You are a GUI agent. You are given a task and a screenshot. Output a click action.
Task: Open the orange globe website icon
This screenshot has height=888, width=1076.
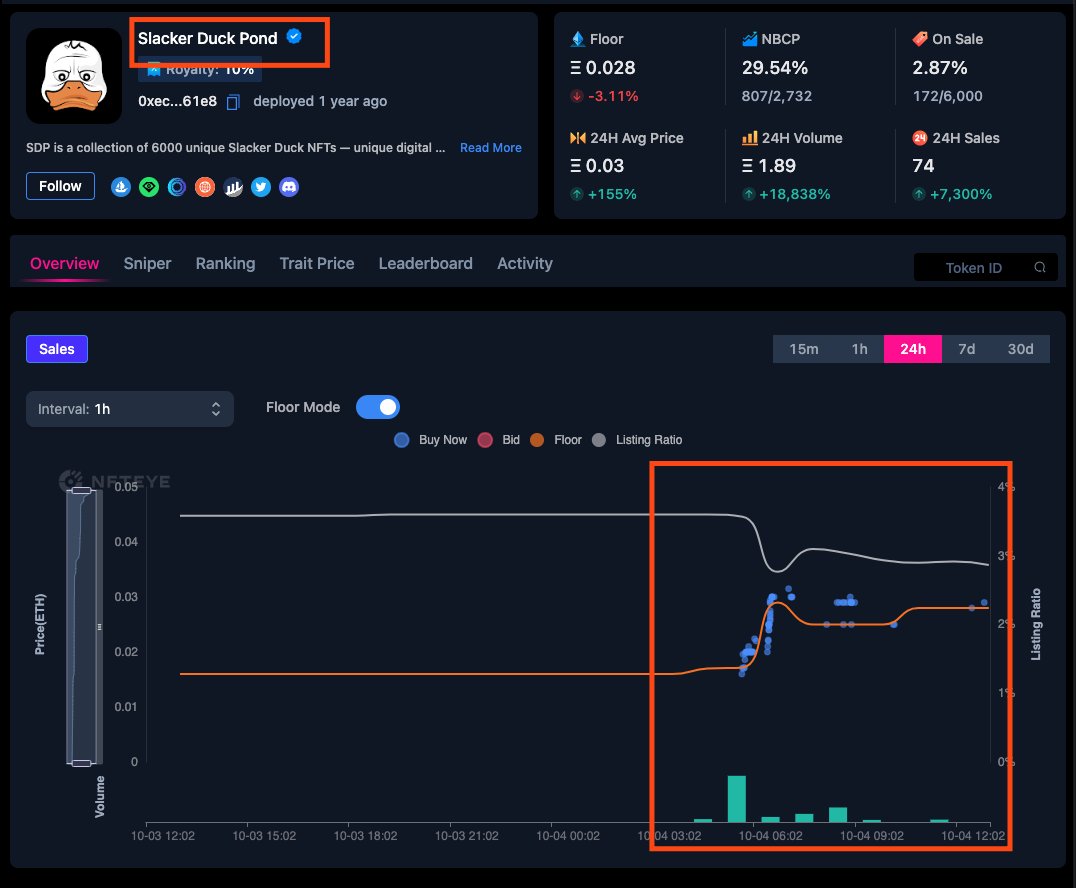coord(205,187)
